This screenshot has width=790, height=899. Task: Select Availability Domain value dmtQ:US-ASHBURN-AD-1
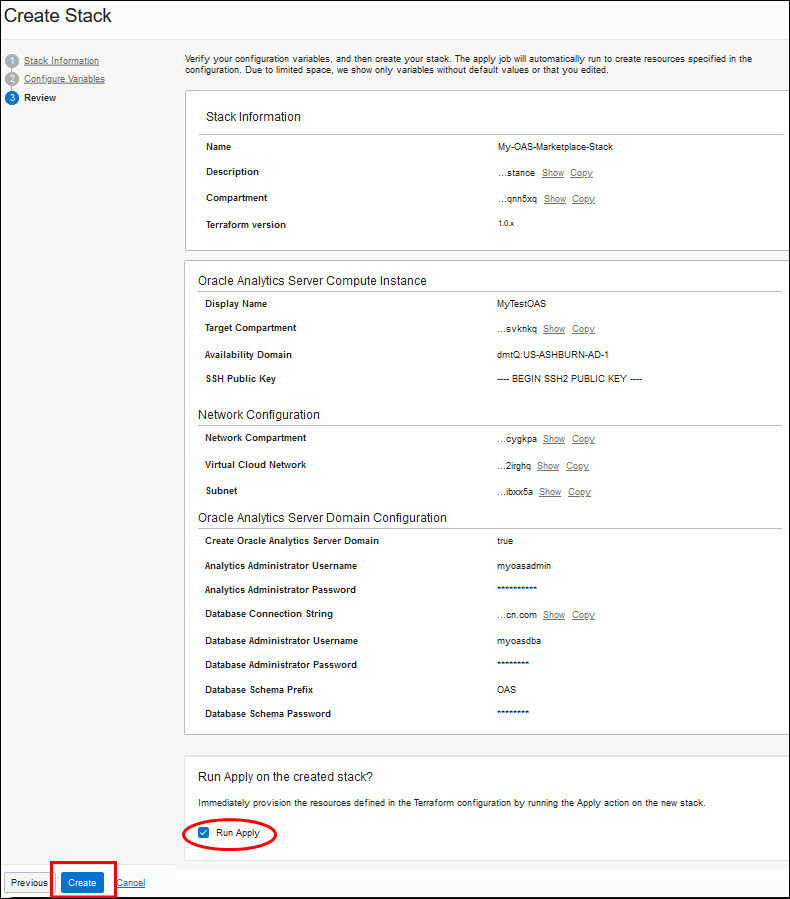(x=553, y=355)
